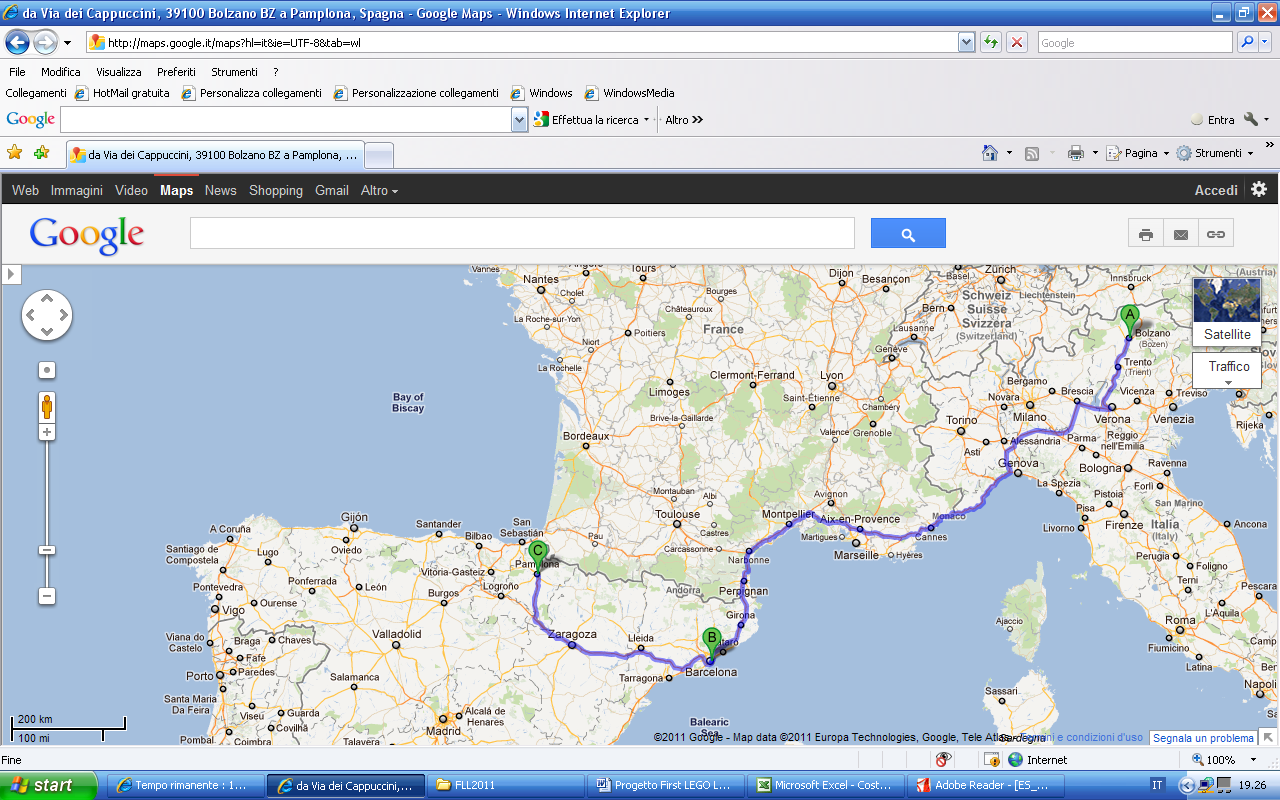Go forward with the IE forward arrow
The image size is (1280, 800).
pos(45,43)
